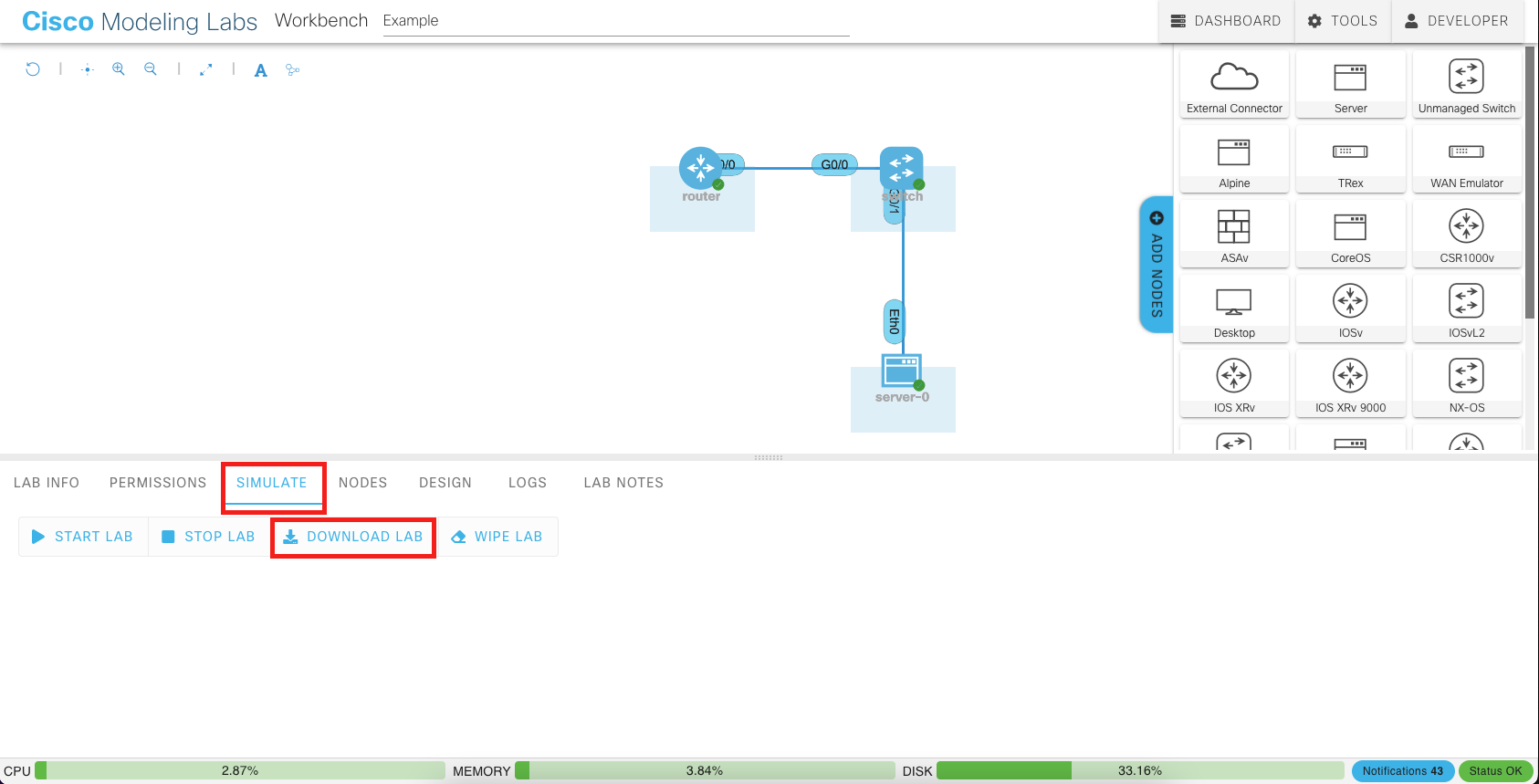Choose the TRex node type
The width and height of the screenshot is (1539, 784).
1350,159
